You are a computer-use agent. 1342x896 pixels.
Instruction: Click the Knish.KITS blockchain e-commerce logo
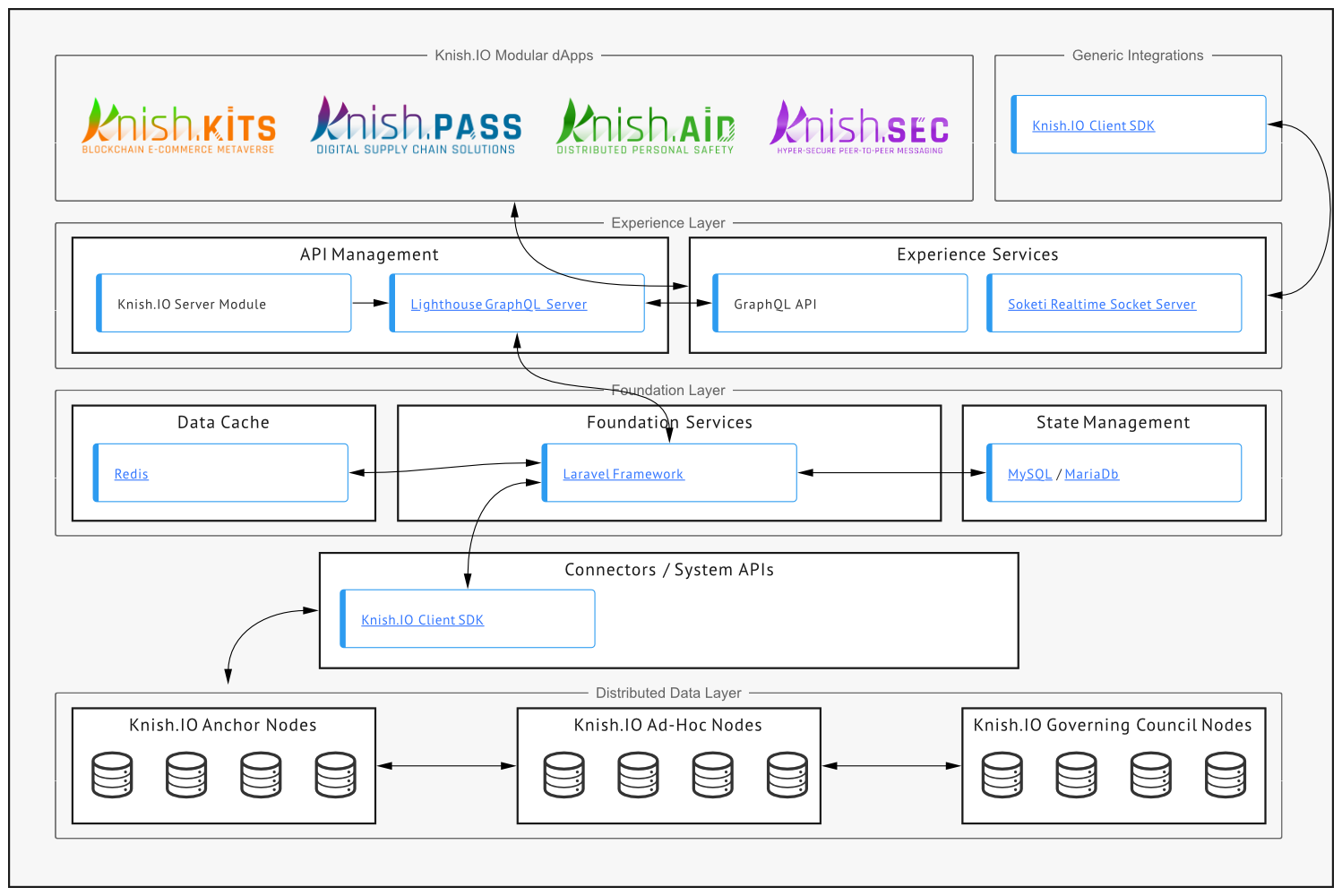pos(178,126)
